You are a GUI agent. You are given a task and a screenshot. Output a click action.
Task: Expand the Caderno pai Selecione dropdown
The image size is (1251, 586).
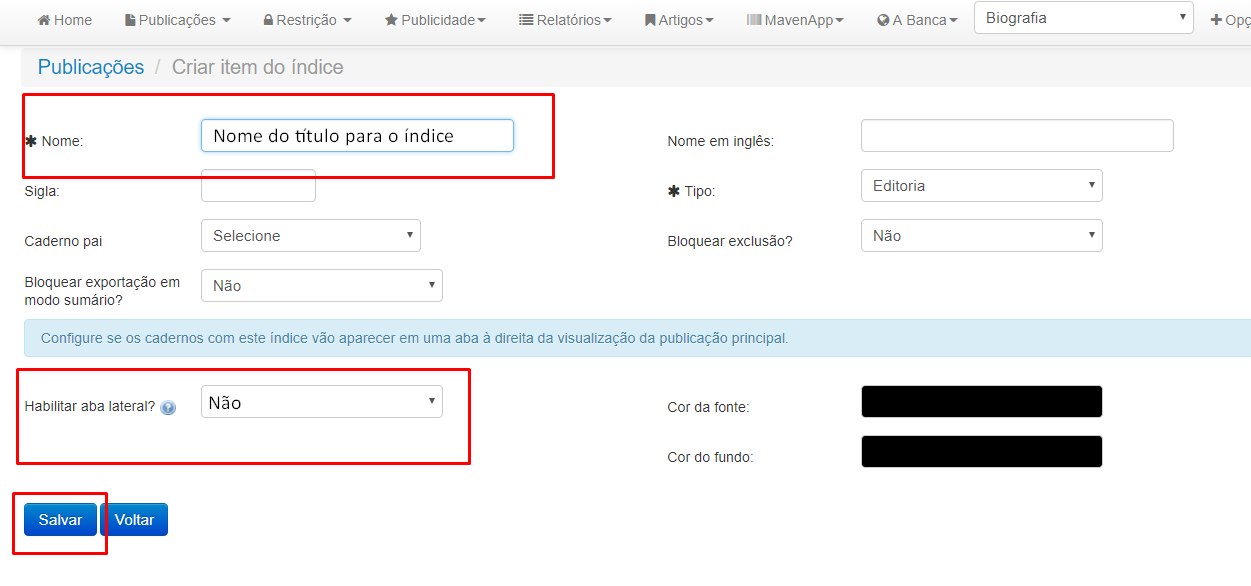(311, 236)
